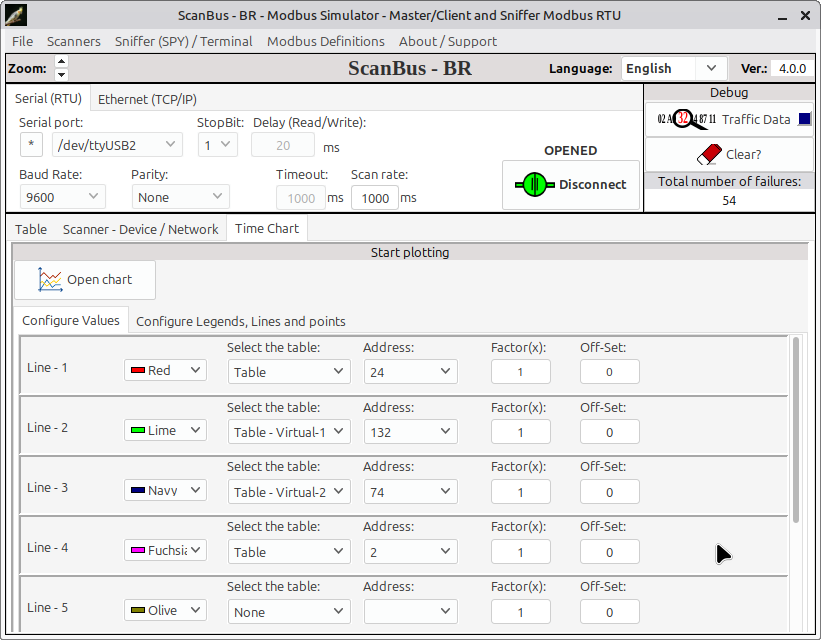Open the Scanner - Device / Network tab

click(140, 229)
